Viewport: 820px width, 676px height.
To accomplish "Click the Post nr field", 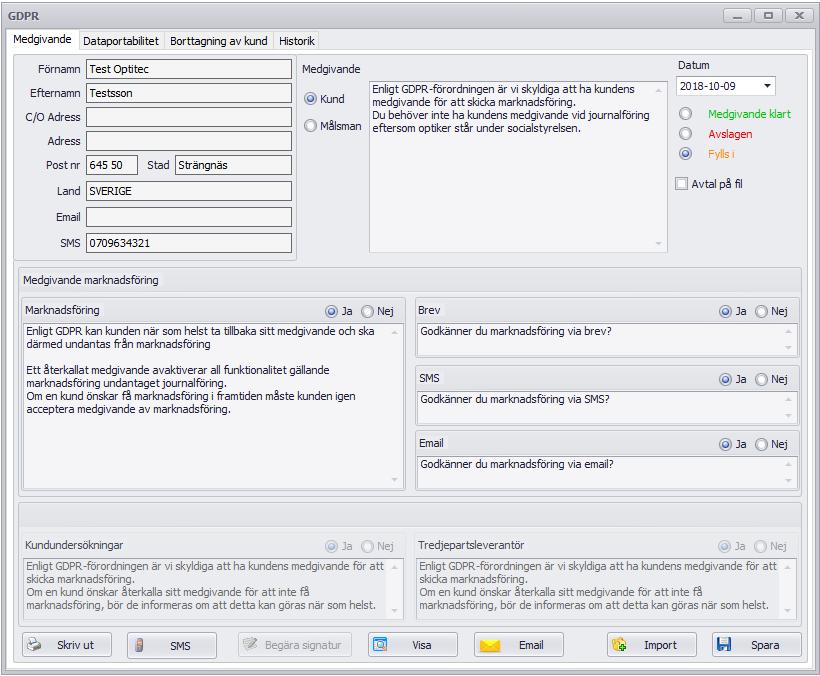I will click(112, 165).
